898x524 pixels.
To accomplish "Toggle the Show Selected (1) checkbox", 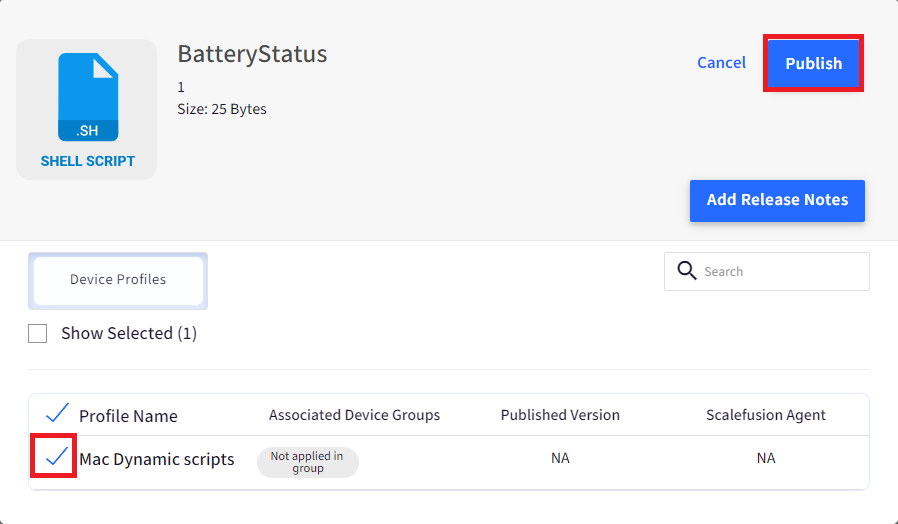I will [x=38, y=333].
